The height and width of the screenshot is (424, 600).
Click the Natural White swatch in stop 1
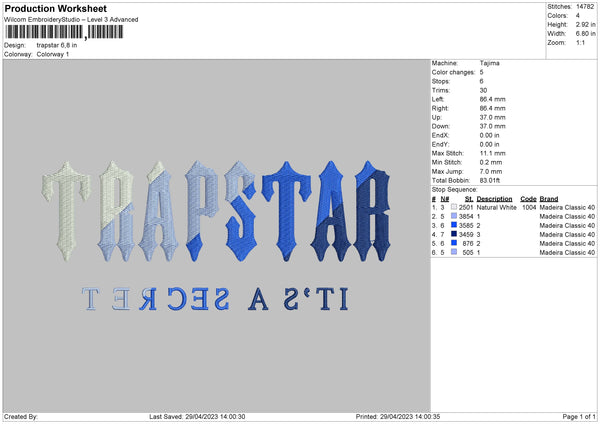pyautogui.click(x=454, y=207)
